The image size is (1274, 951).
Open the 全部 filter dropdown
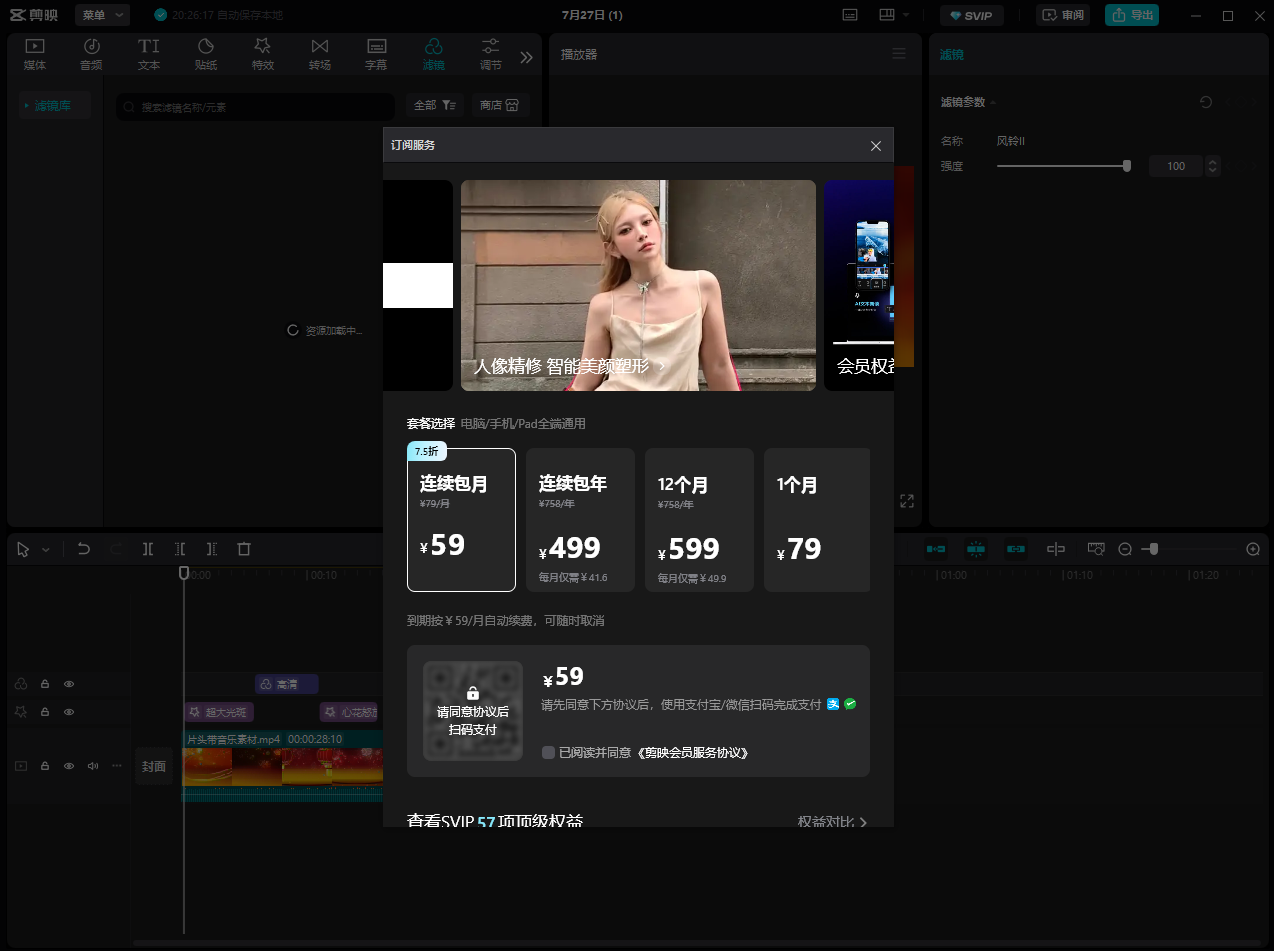pyautogui.click(x=435, y=105)
